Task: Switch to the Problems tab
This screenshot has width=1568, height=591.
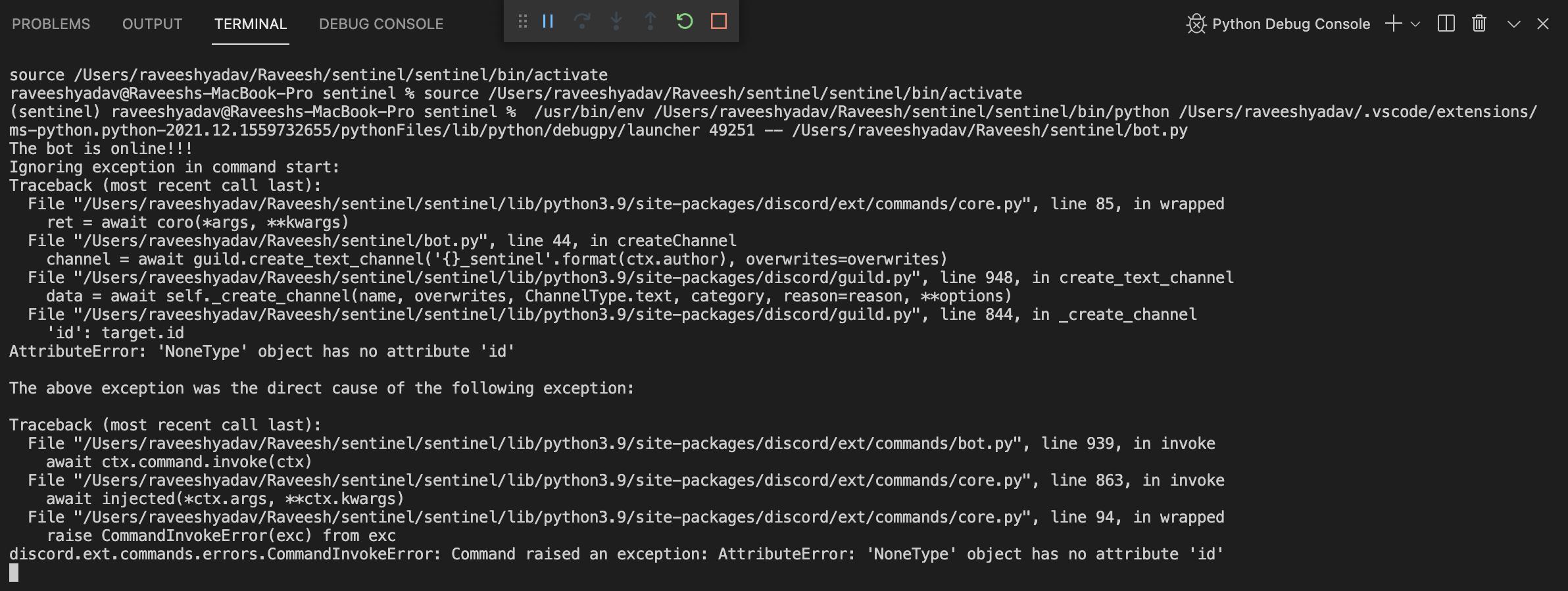Action: tap(51, 24)
